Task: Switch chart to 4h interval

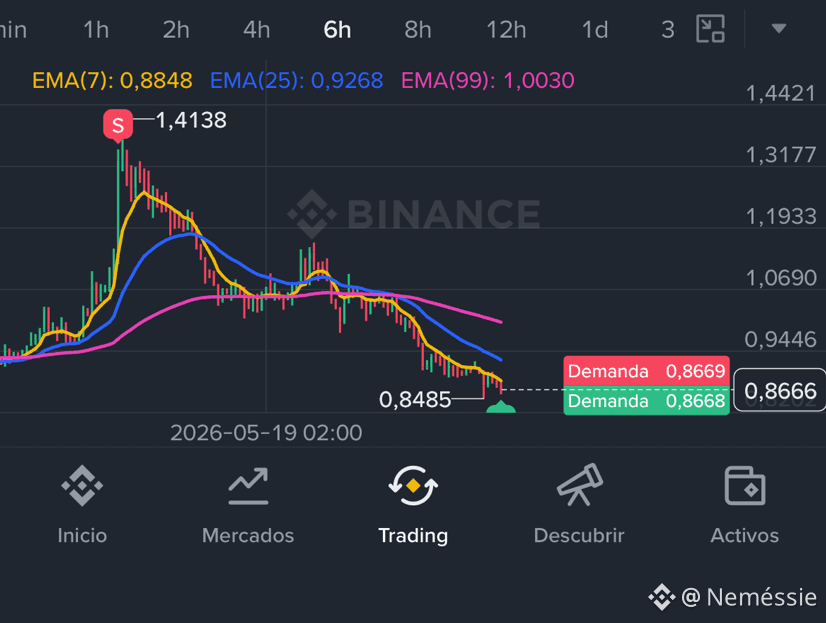Action: tap(257, 29)
